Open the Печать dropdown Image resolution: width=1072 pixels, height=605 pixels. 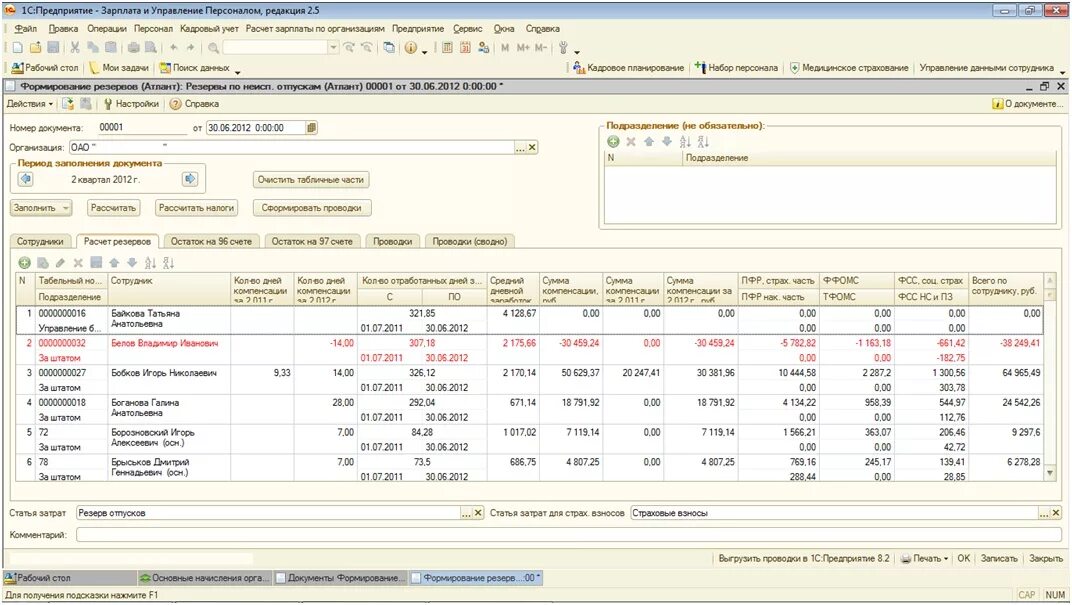point(925,559)
